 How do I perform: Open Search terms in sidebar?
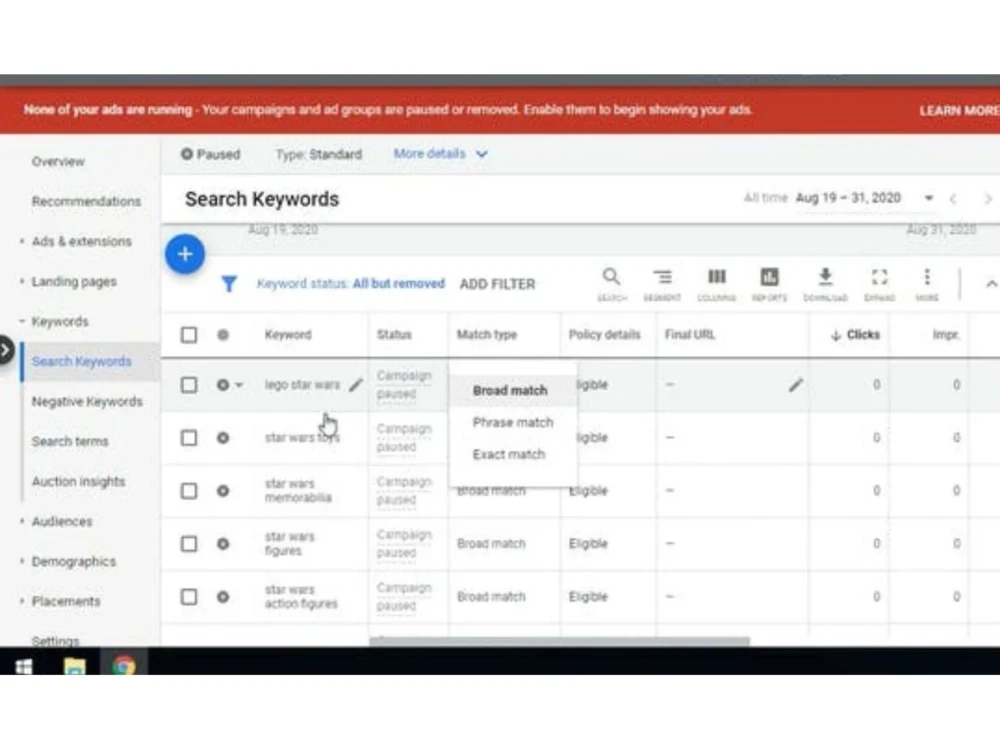coord(70,441)
